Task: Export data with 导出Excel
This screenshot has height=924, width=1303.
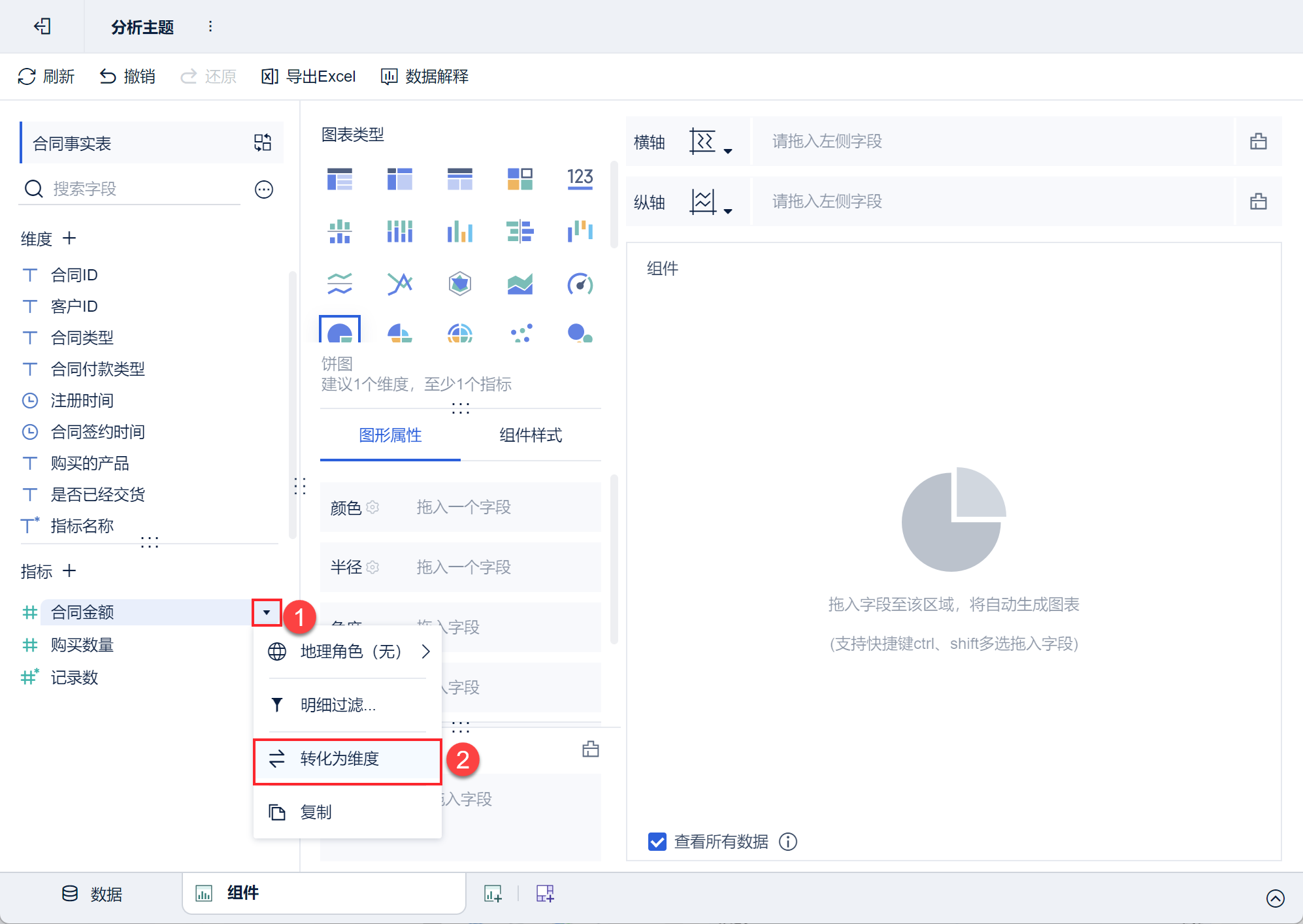Action: point(308,76)
